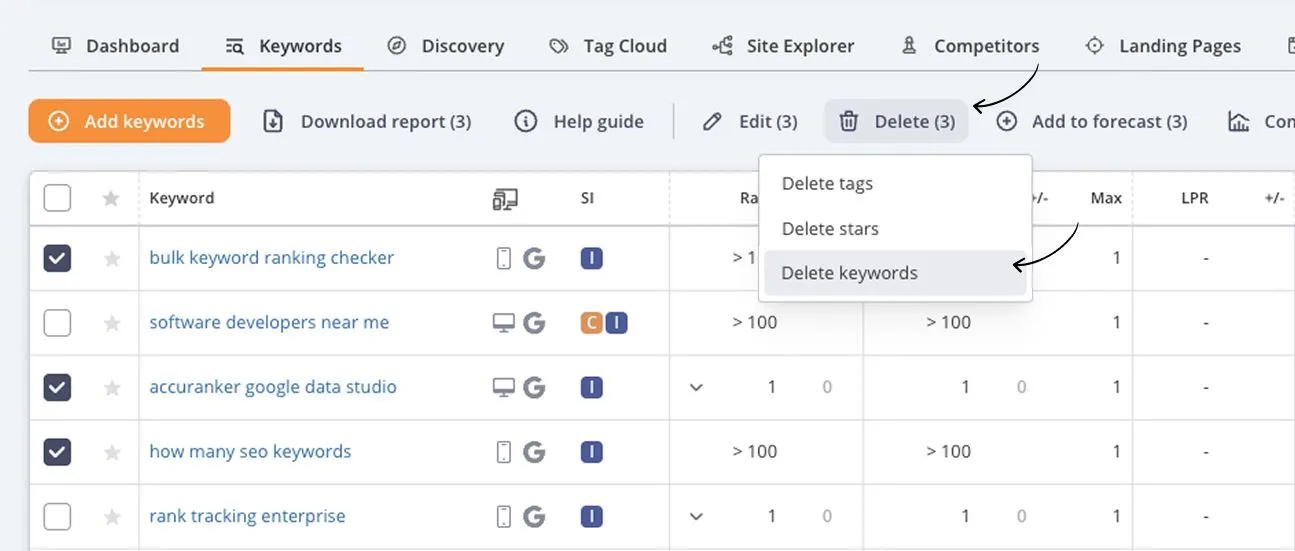Screen dimensions: 1295x551
Task: Click the I intent badge for 'rank tracking enterprise'
Action: coord(592,517)
